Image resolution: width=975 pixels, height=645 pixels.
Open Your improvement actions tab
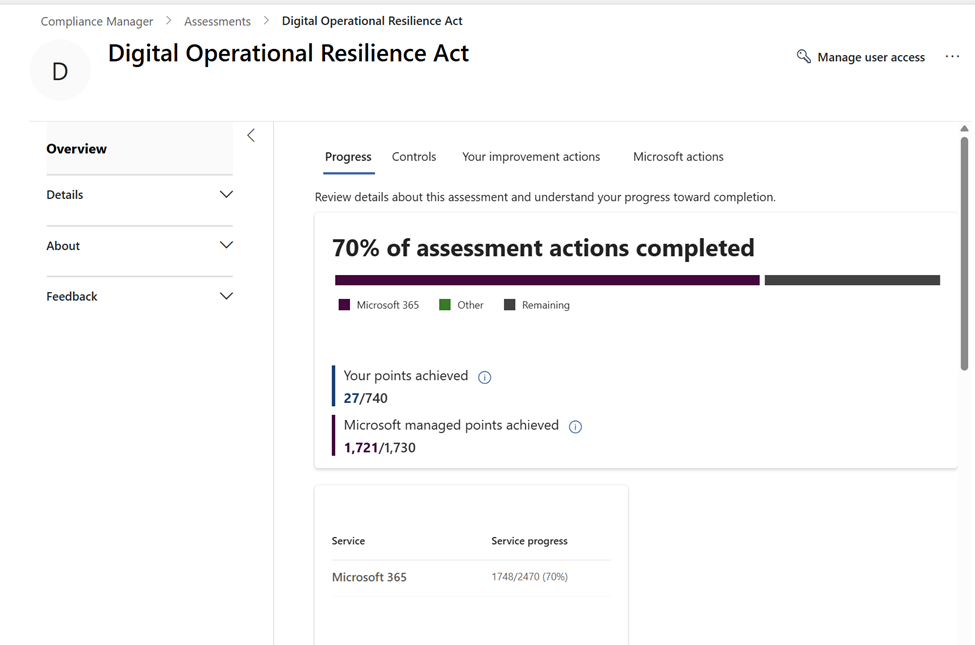coord(531,157)
